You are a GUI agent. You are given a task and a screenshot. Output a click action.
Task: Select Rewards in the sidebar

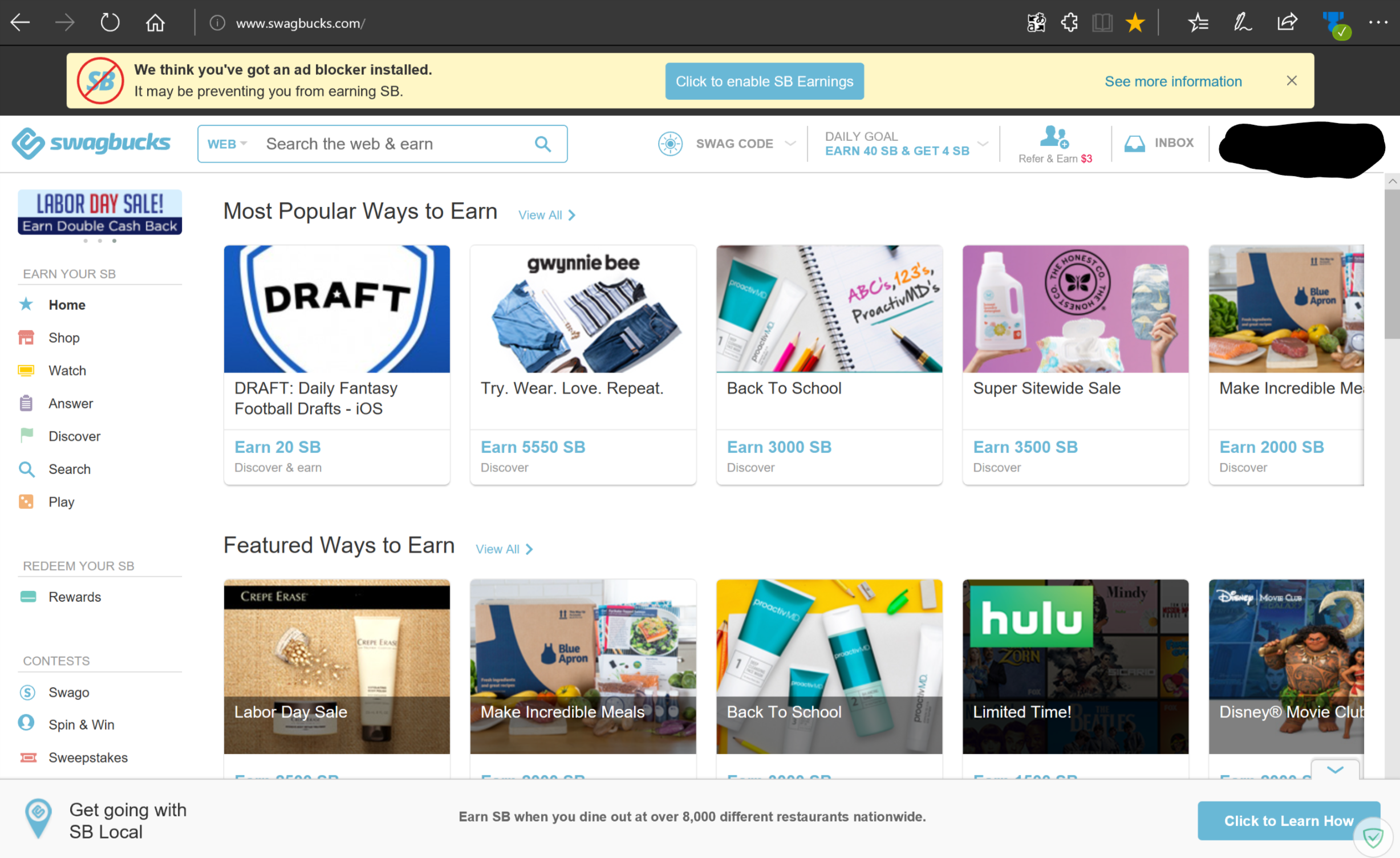pos(74,597)
